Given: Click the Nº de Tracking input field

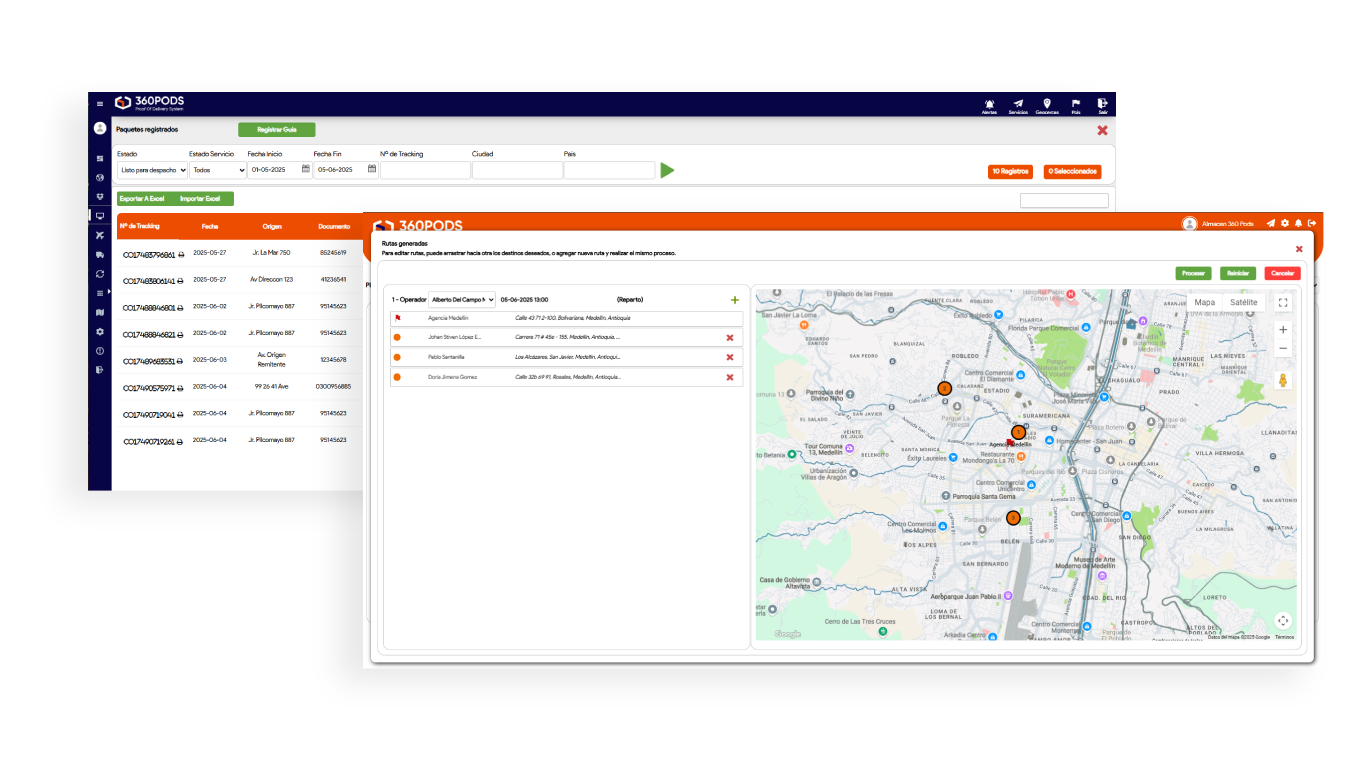Looking at the screenshot, I should click(x=425, y=171).
